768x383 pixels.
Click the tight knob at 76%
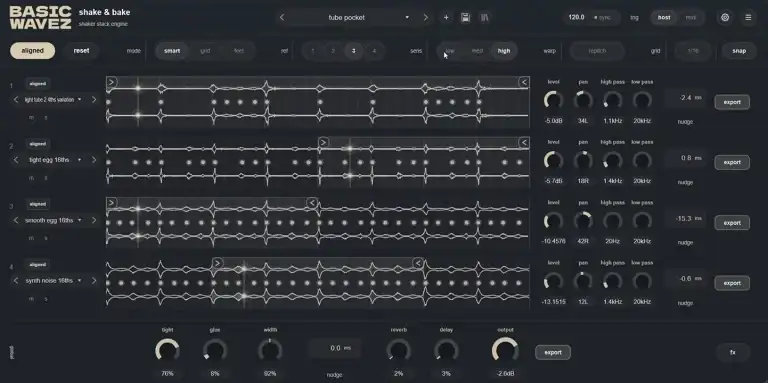click(x=167, y=351)
